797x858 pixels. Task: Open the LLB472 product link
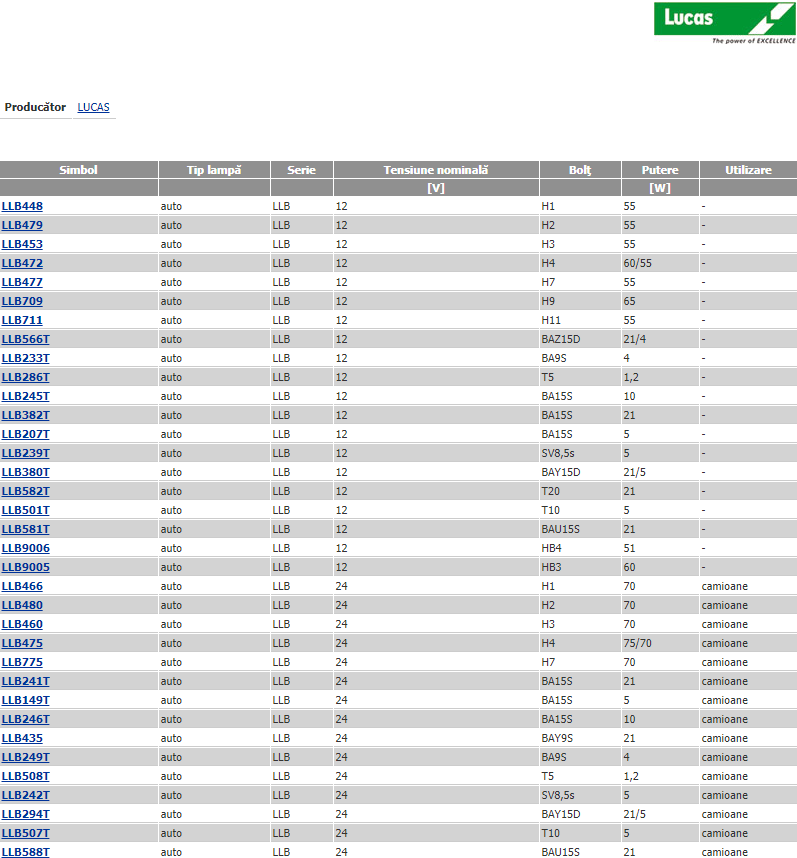pos(22,263)
